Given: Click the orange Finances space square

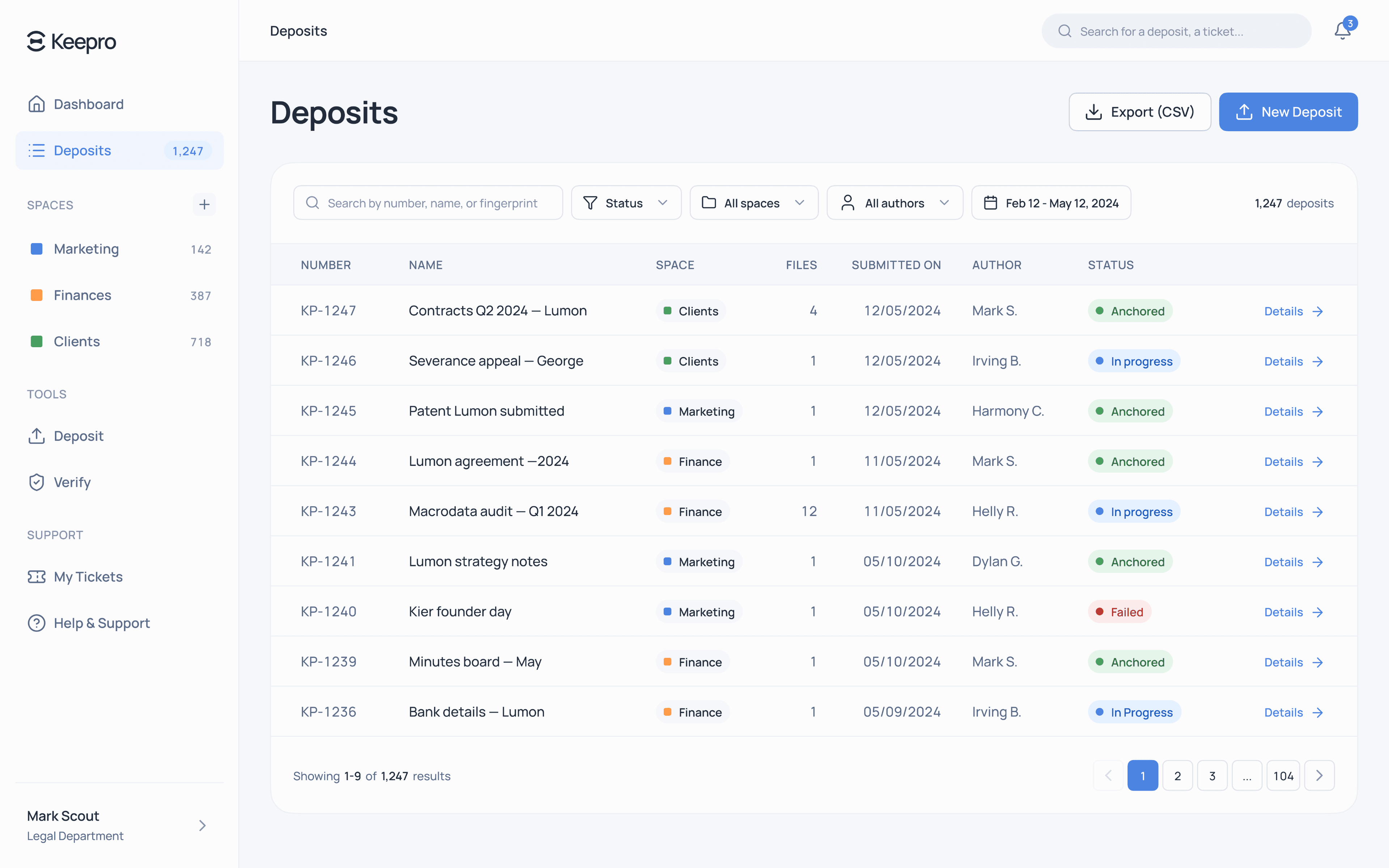Looking at the screenshot, I should (x=36, y=295).
